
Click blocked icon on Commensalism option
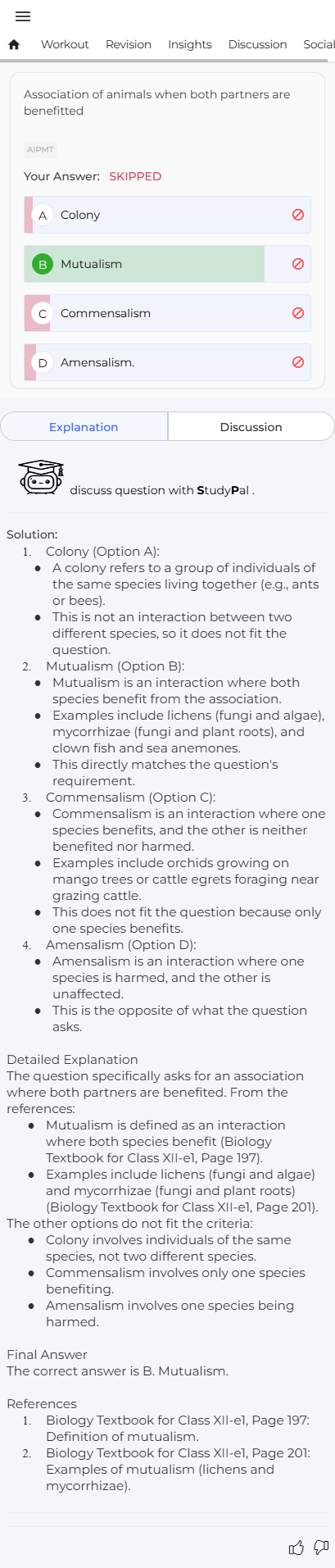coord(298,313)
